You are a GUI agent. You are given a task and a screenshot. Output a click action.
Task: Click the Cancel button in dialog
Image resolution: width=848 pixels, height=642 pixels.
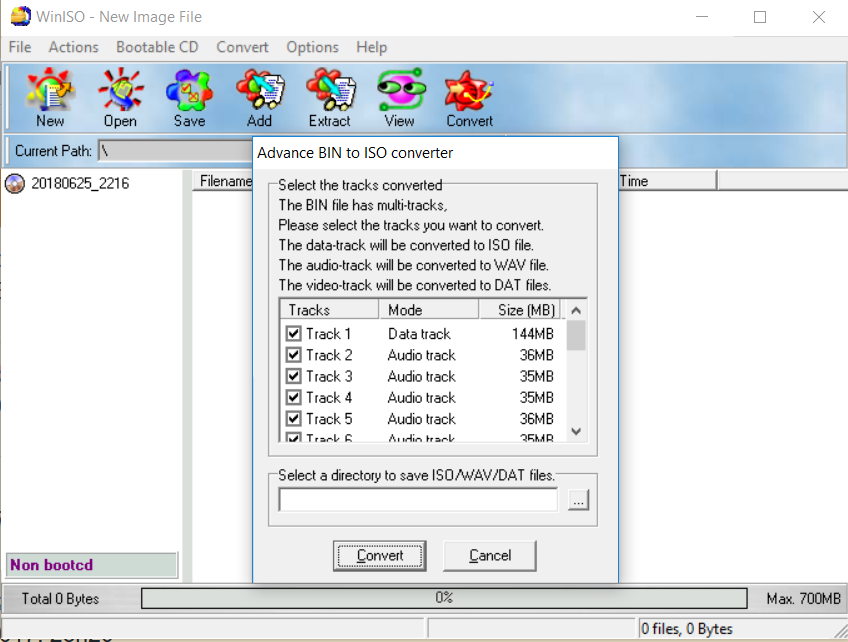tap(490, 555)
